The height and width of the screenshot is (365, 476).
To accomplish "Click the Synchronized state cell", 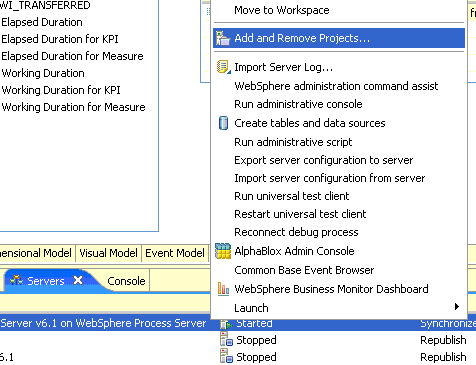I will [x=448, y=324].
